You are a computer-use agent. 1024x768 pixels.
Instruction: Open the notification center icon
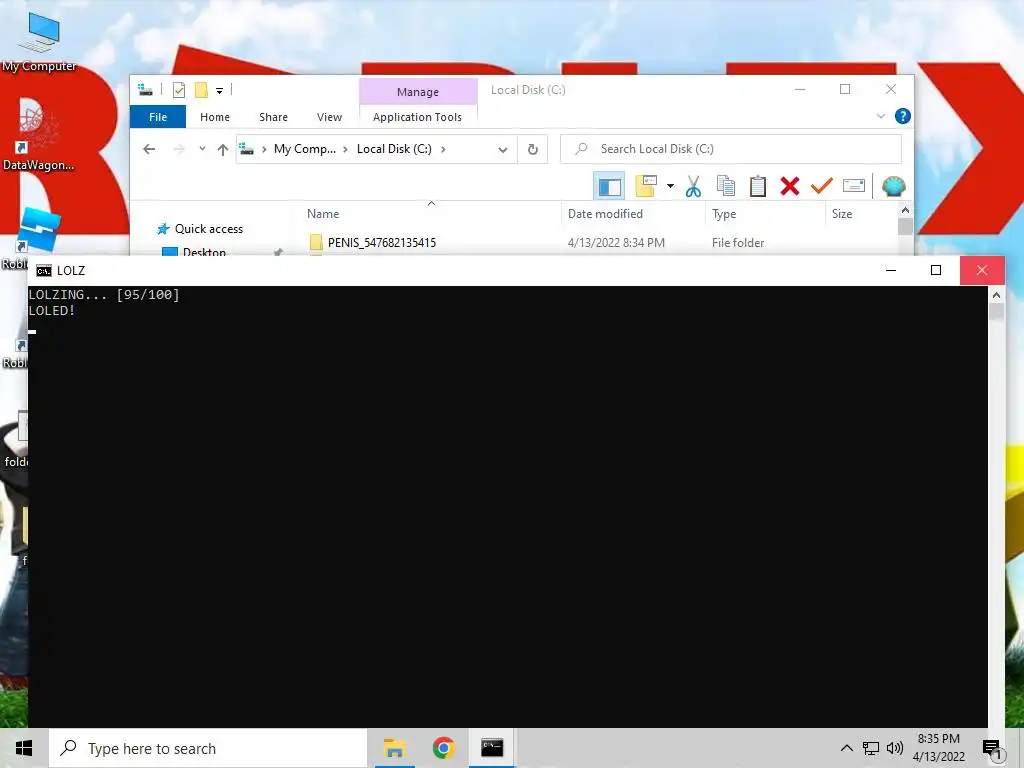(992, 749)
